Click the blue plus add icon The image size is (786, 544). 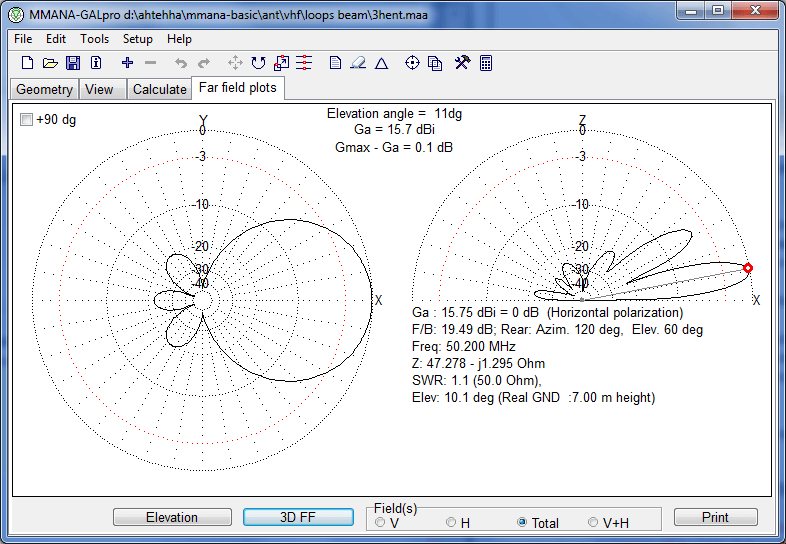127,63
